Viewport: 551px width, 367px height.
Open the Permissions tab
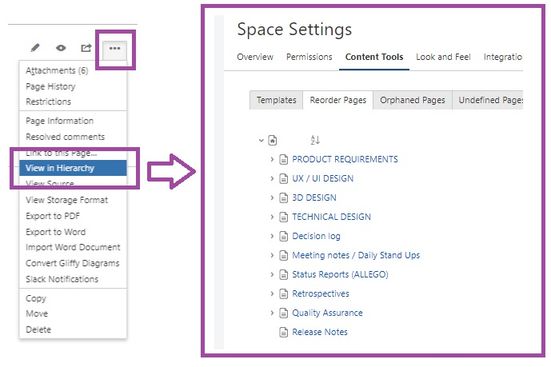coord(309,57)
